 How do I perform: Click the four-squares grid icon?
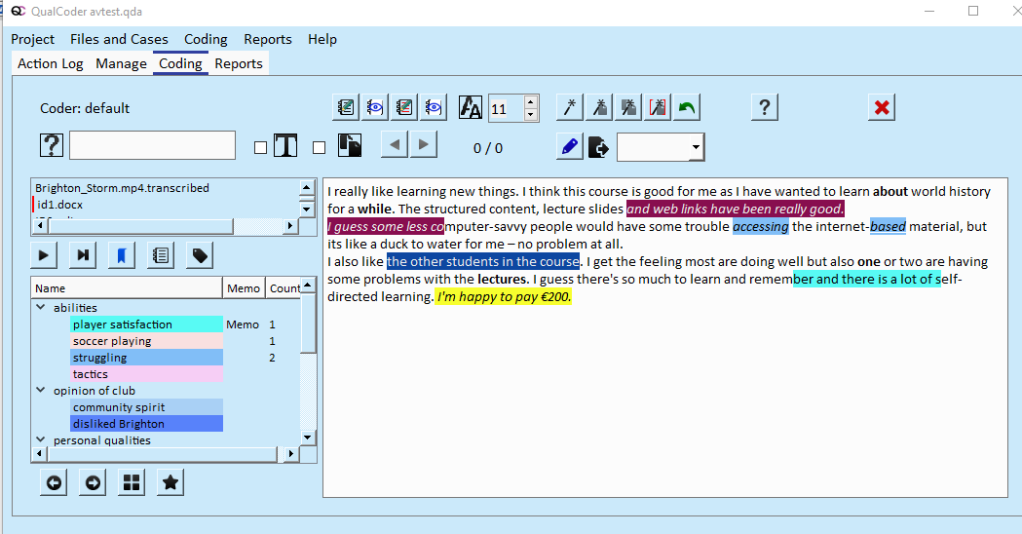131,483
